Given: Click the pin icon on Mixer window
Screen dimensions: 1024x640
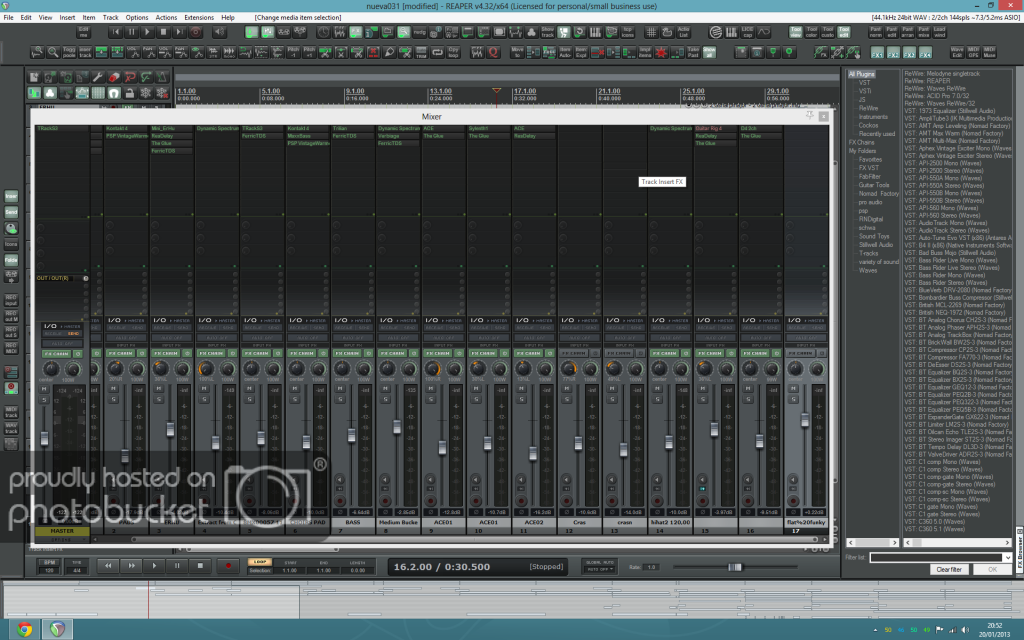Looking at the screenshot, I should click(811, 117).
